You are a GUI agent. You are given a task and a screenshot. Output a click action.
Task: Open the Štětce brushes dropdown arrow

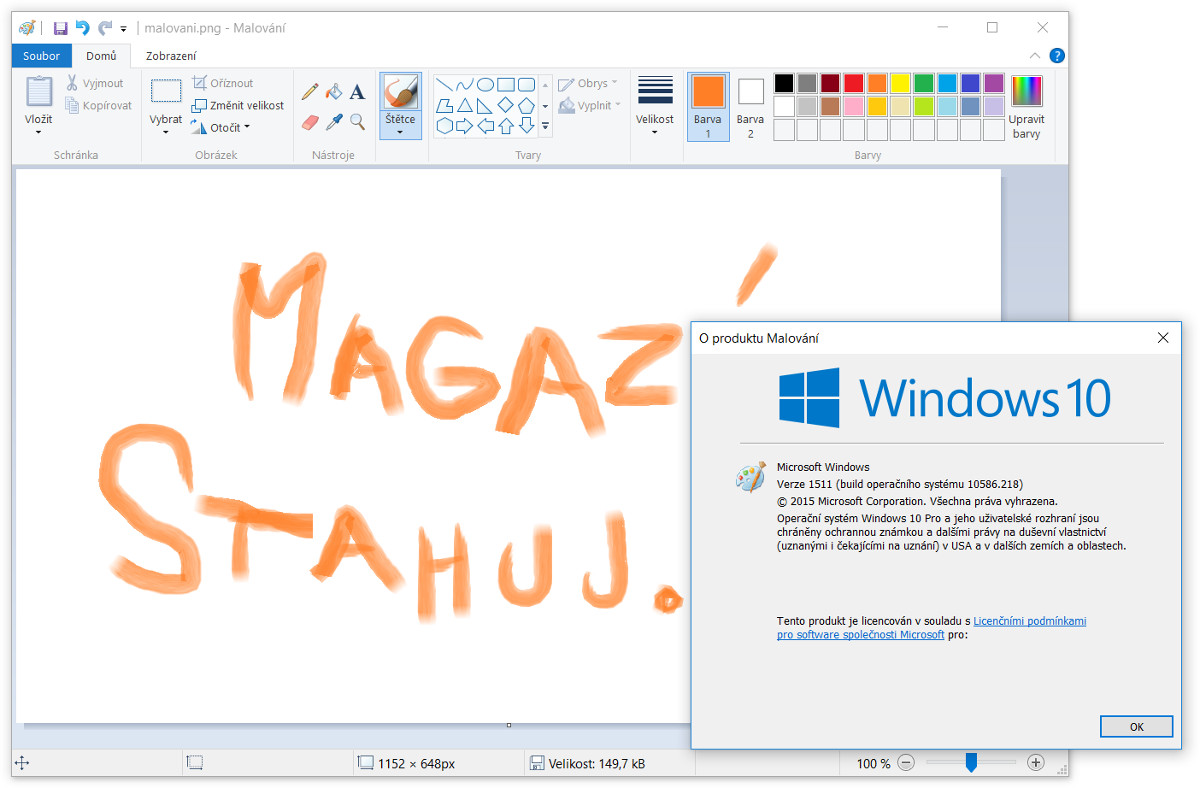400,131
